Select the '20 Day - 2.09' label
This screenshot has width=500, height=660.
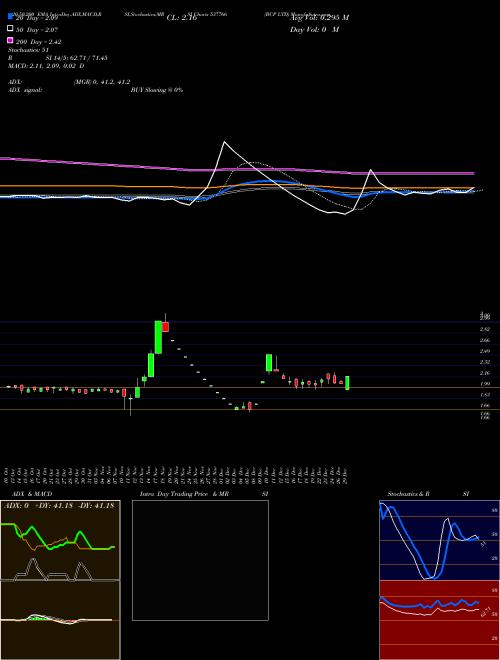click(36, 18)
